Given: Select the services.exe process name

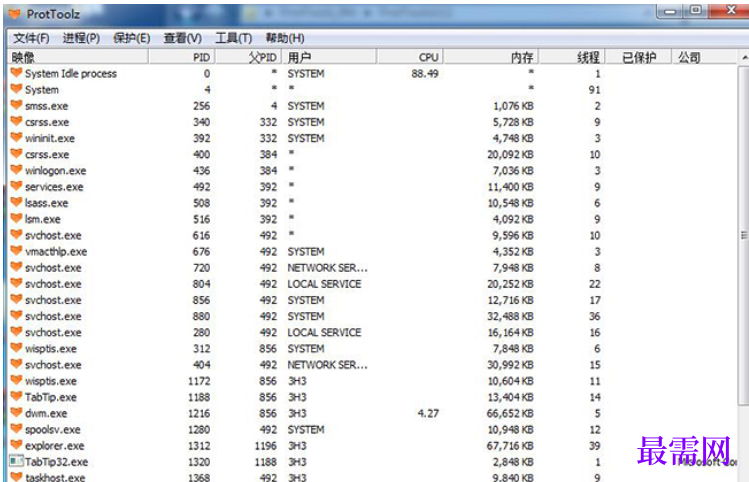Looking at the screenshot, I should [x=54, y=187].
